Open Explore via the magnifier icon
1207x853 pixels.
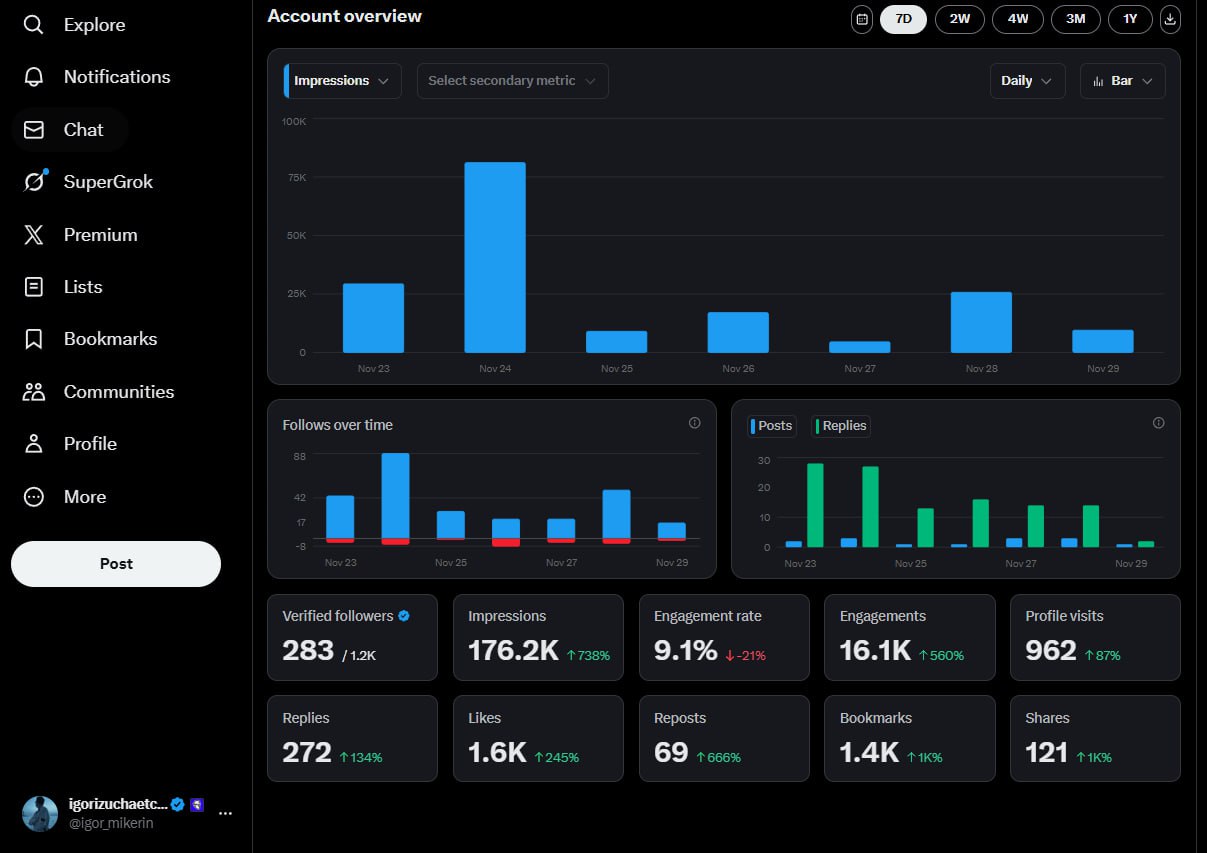(x=34, y=24)
